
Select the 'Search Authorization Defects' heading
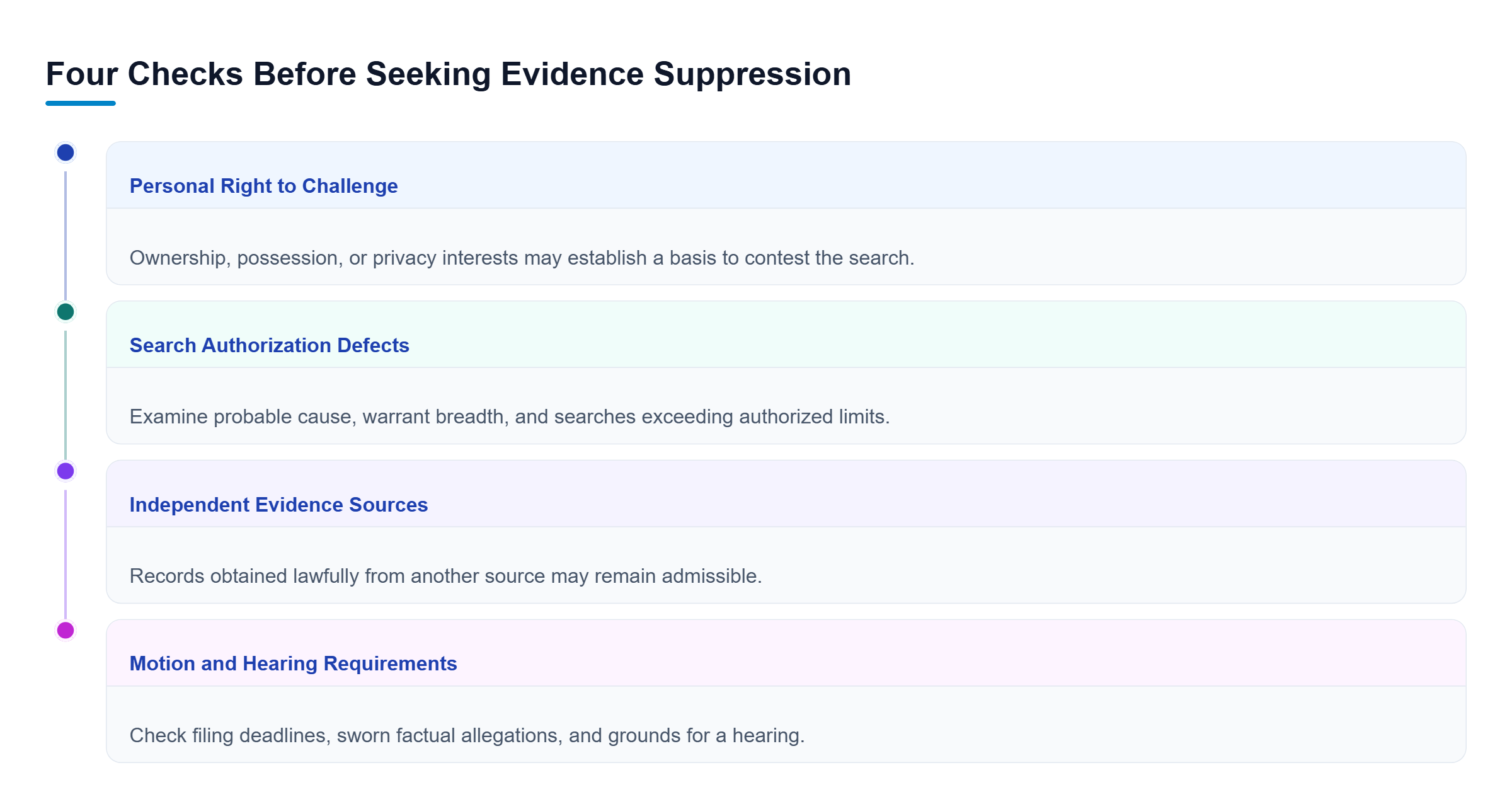(269, 345)
